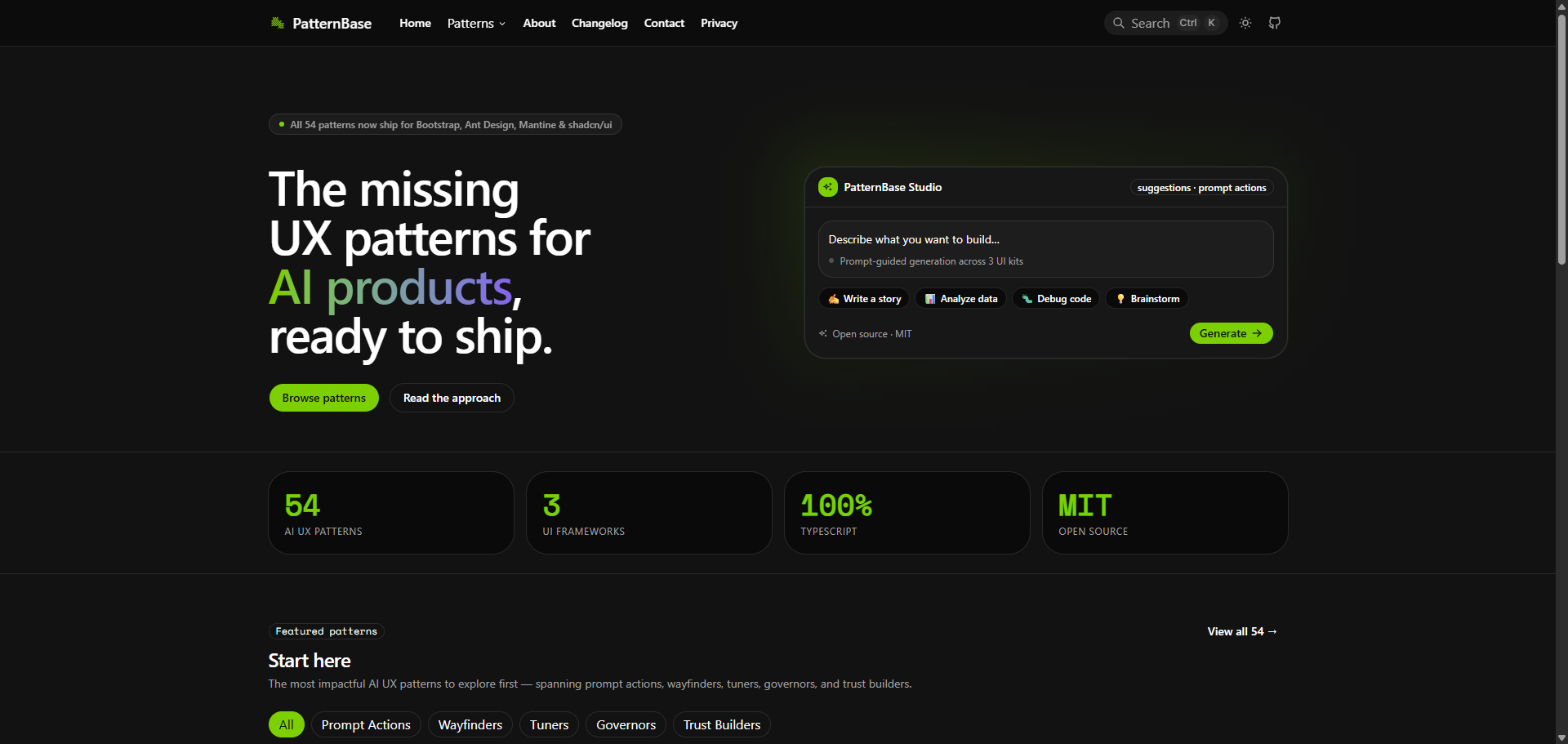Click the 3 UI Frameworks stat card

649,513
